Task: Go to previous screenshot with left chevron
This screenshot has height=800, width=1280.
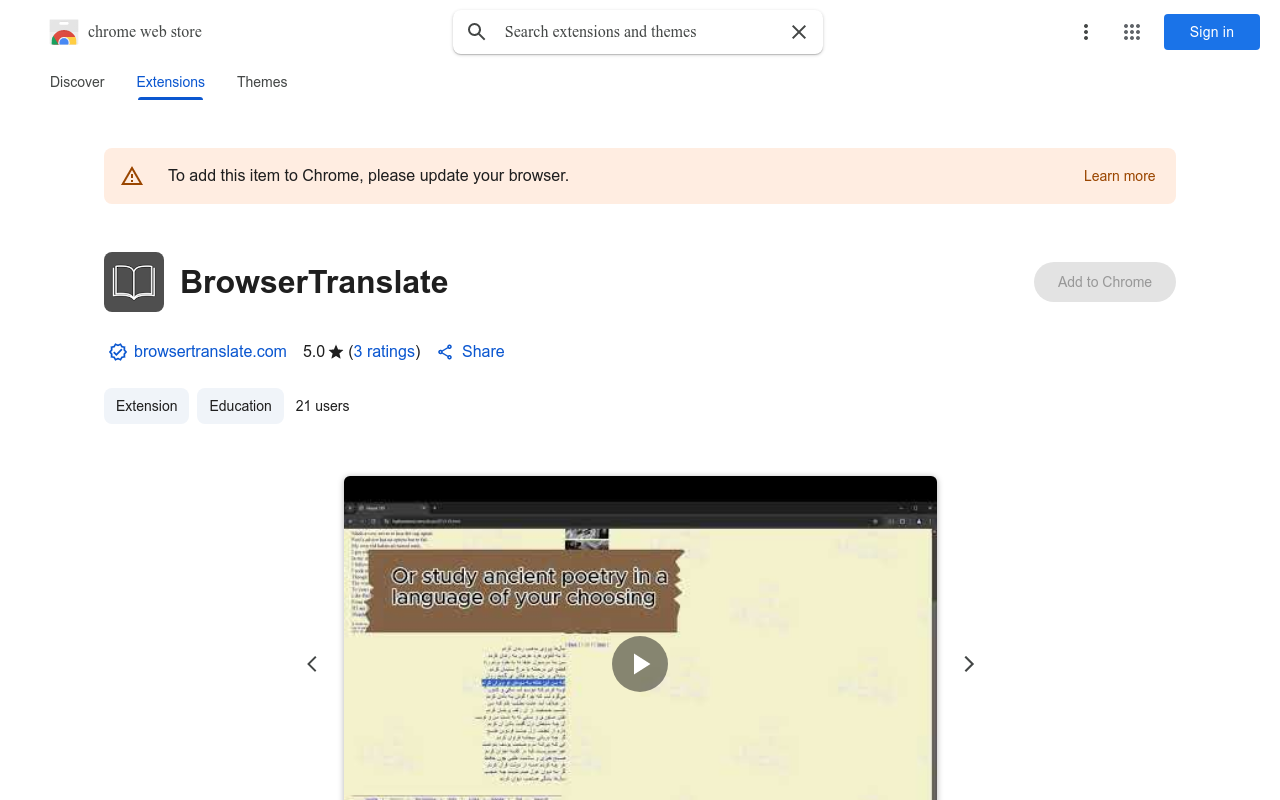Action: coord(312,664)
